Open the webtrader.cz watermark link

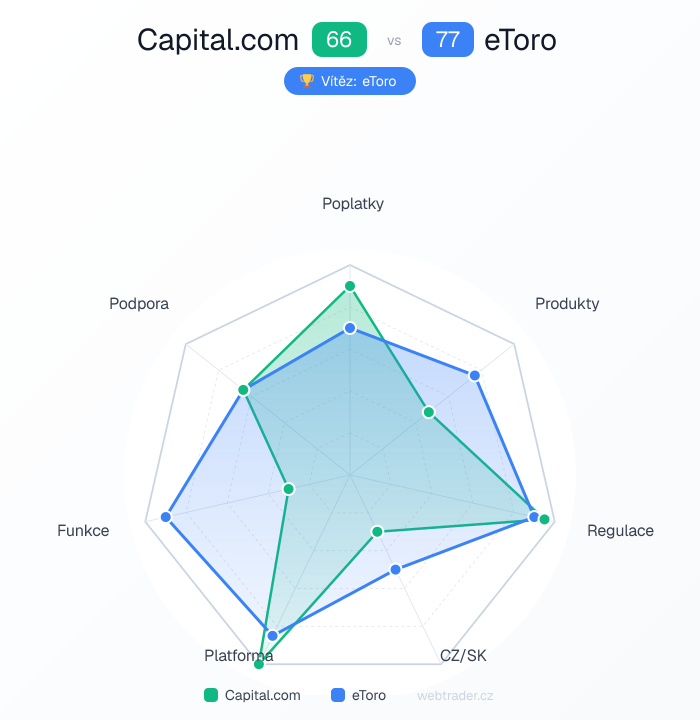pos(455,695)
